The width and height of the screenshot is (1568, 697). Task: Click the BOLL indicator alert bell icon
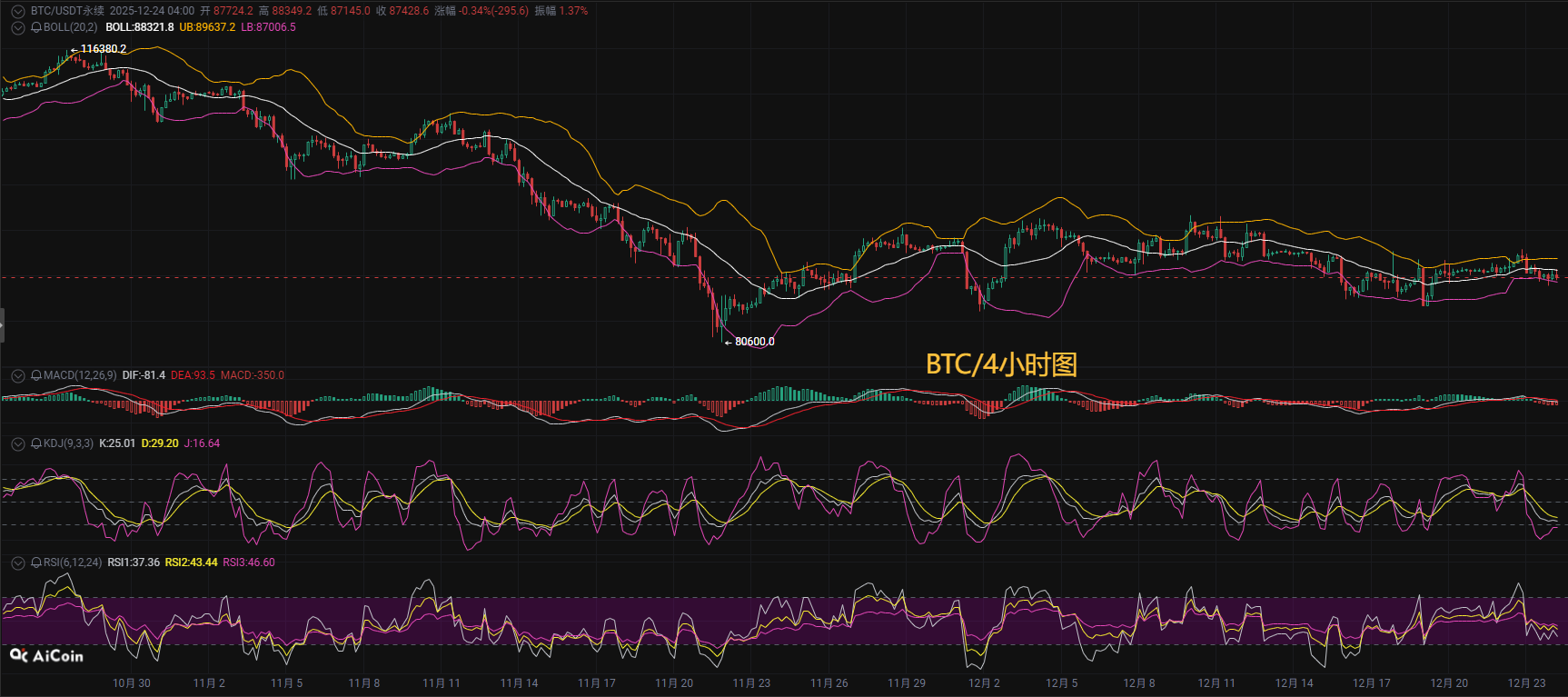pyautogui.click(x=36, y=27)
